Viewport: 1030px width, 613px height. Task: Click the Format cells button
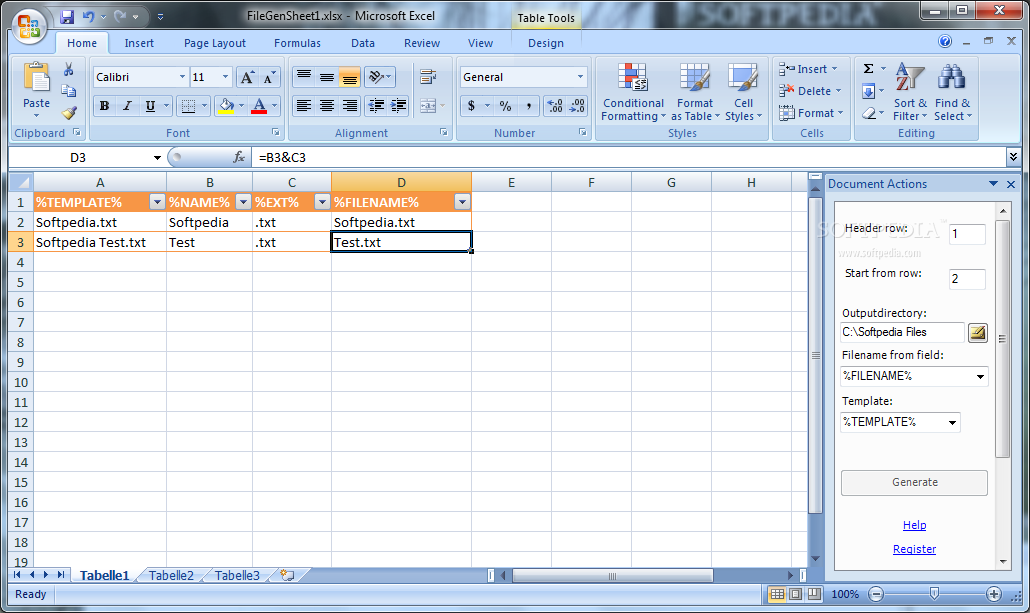[811, 113]
